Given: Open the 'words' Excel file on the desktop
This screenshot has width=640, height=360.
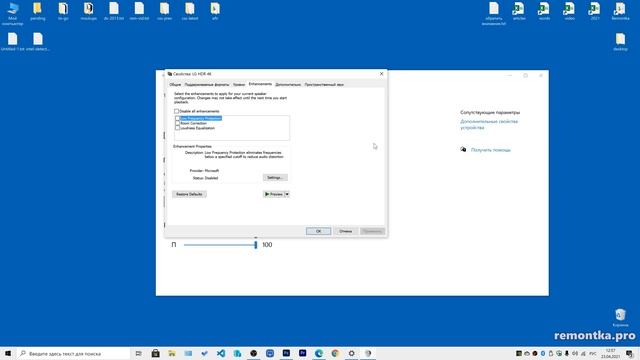Looking at the screenshot, I should pyautogui.click(x=544, y=11).
